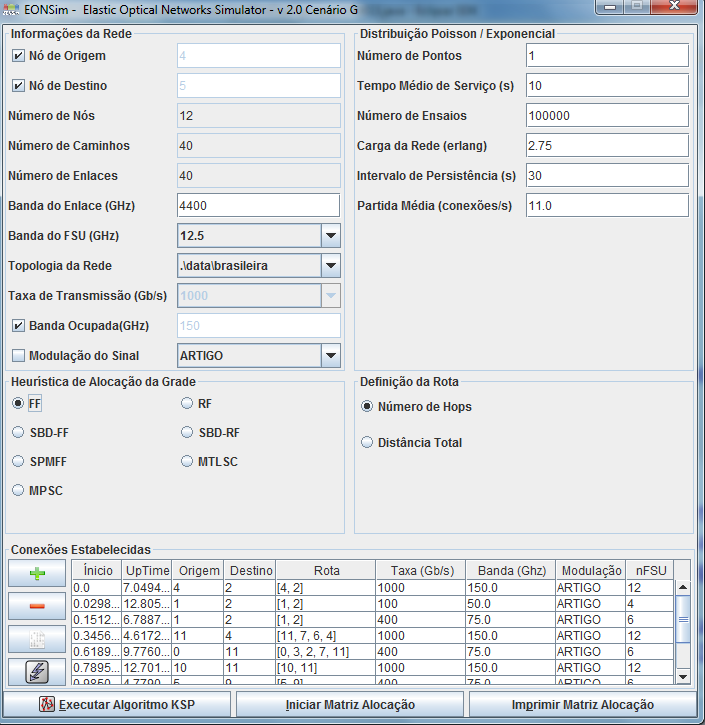Toggle the Nó de Origem checkbox
Image resolution: width=705 pixels, height=725 pixels.
[x=18, y=56]
